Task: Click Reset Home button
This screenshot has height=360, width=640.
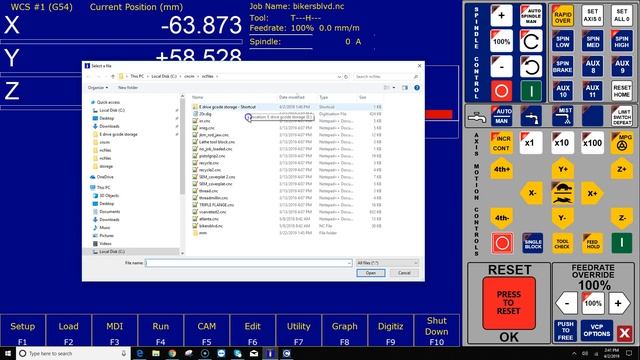Action: coord(622,91)
